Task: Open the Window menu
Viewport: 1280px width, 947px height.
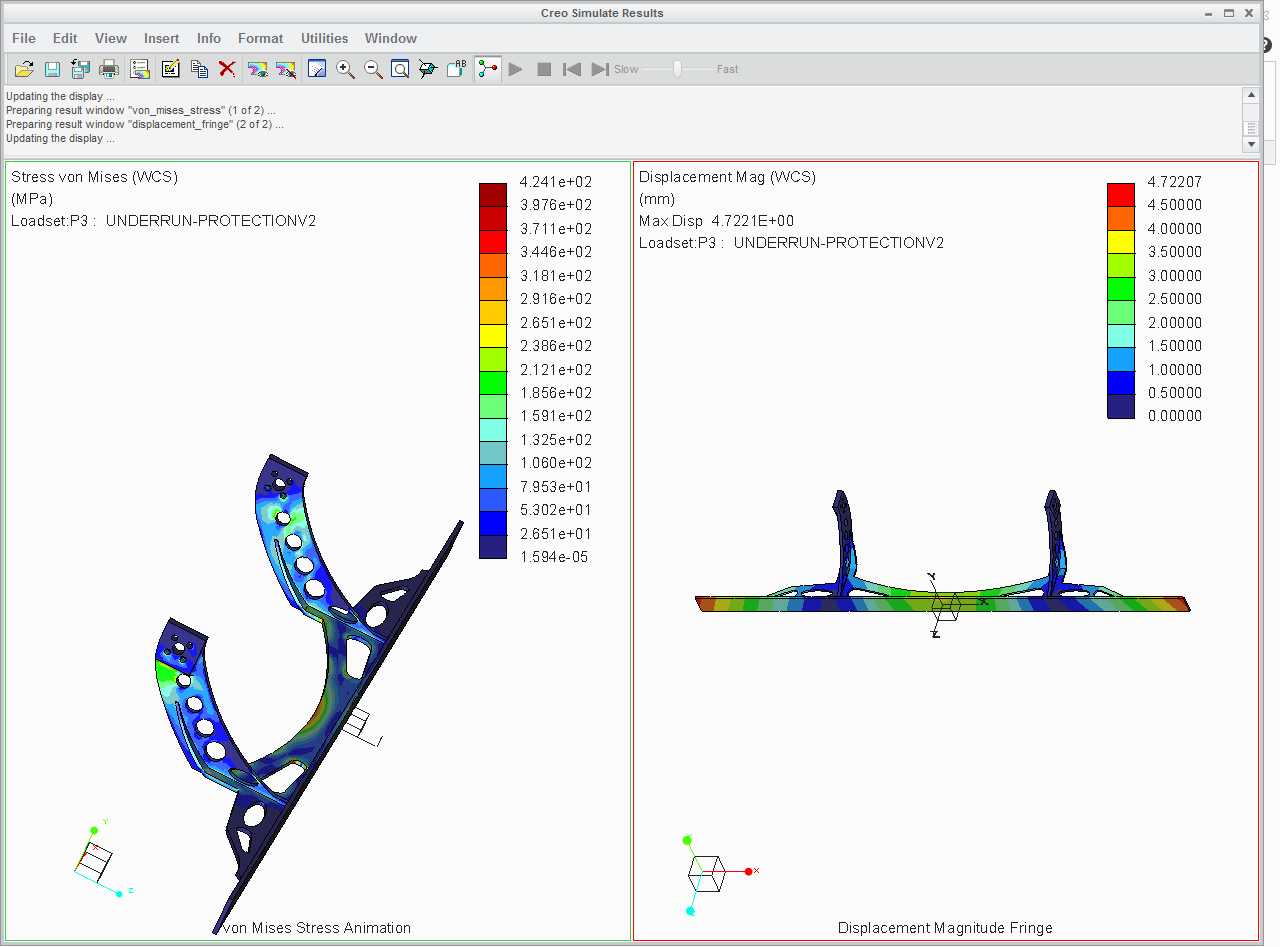Action: [391, 38]
